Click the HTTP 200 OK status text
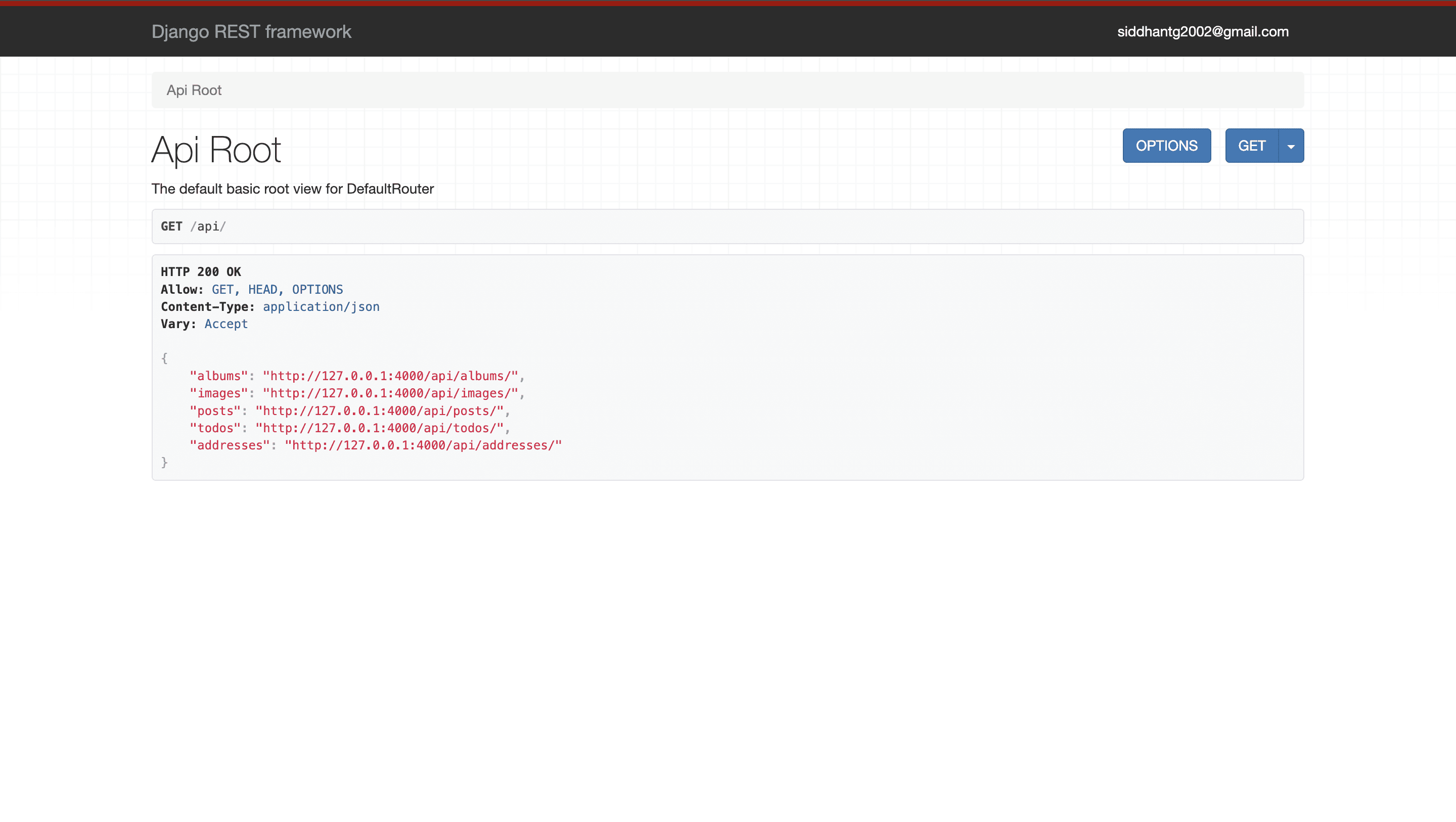Image resolution: width=1456 pixels, height=822 pixels. click(x=201, y=272)
